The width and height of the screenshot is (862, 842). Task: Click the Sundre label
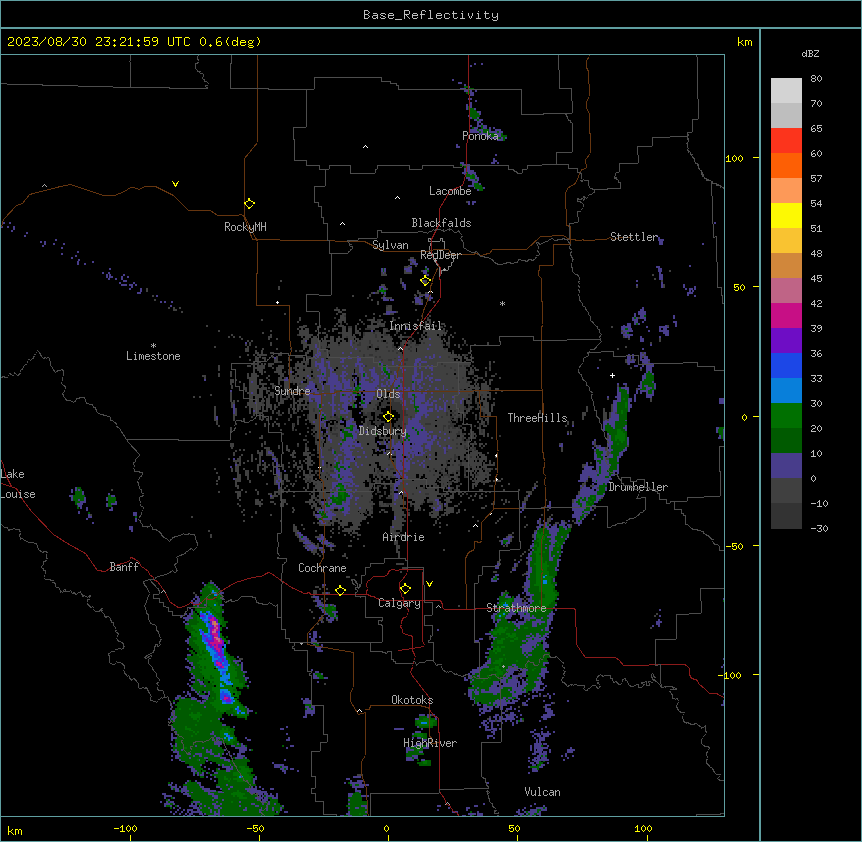292,391
